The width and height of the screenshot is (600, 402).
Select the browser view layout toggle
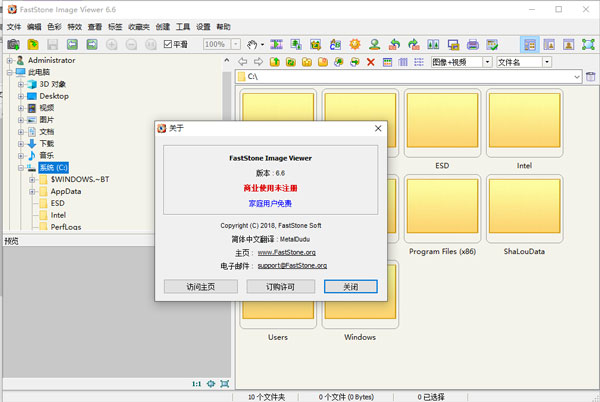pos(530,45)
